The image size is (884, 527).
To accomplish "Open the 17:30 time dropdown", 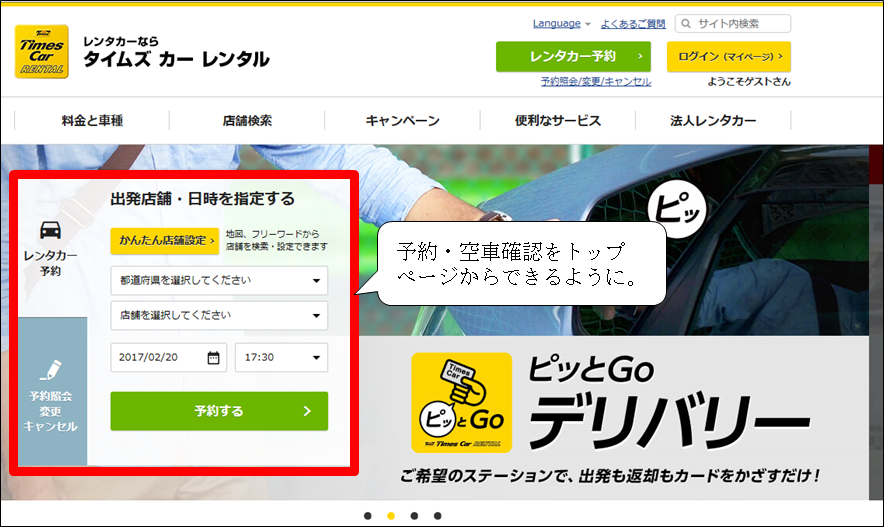I will 281,358.
